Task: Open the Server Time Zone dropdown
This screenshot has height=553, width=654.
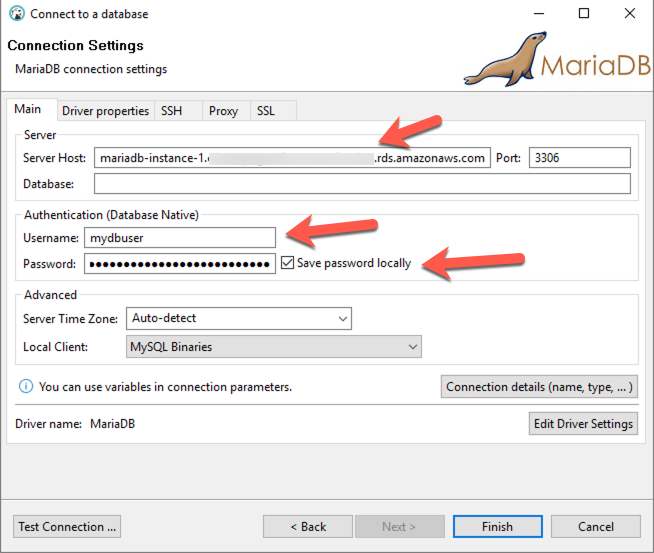Action: [x=239, y=319]
